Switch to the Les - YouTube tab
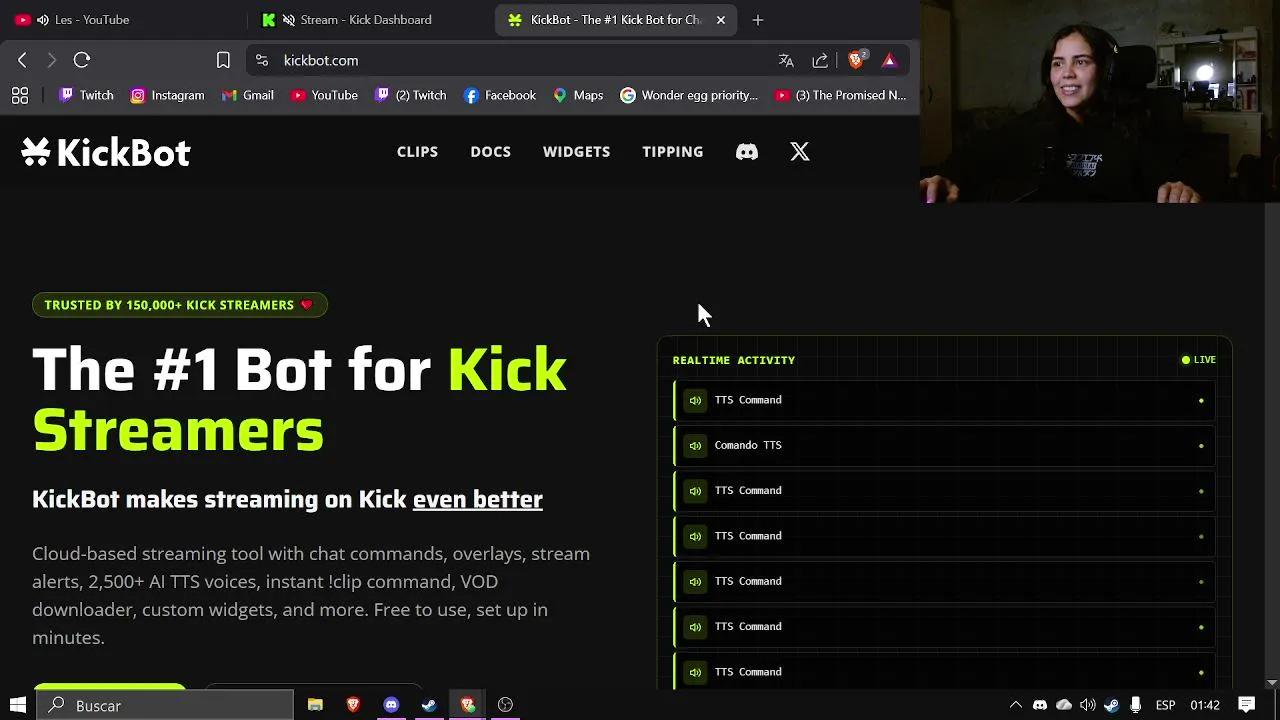Screen dimensions: 1280x720 [x=121, y=20]
